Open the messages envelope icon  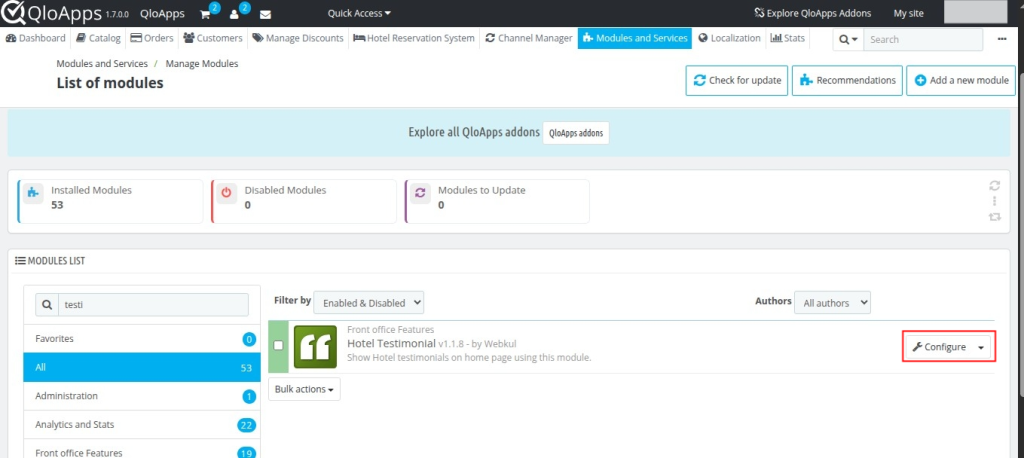coord(265,14)
